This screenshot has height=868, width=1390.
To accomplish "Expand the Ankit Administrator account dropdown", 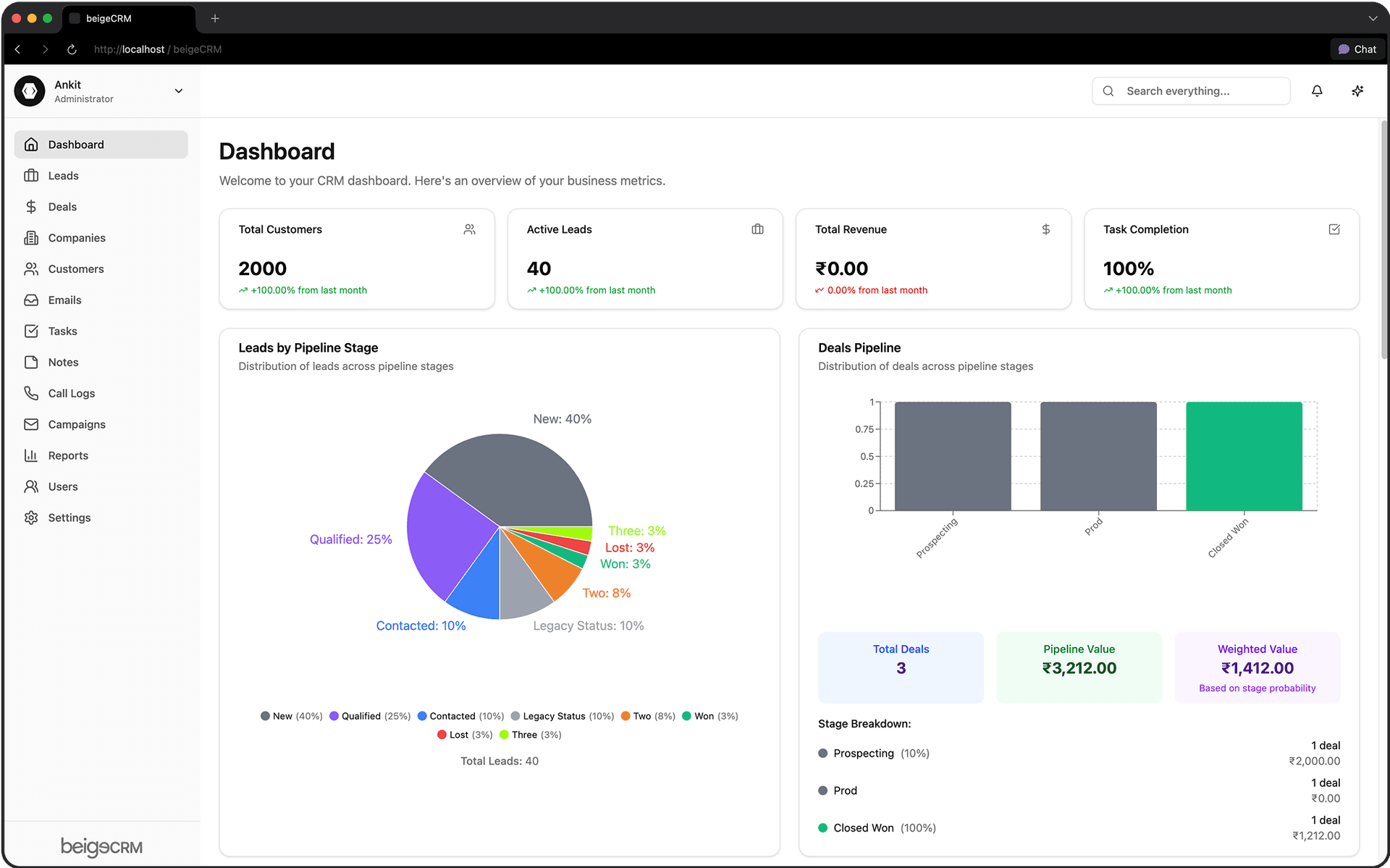I will click(179, 91).
